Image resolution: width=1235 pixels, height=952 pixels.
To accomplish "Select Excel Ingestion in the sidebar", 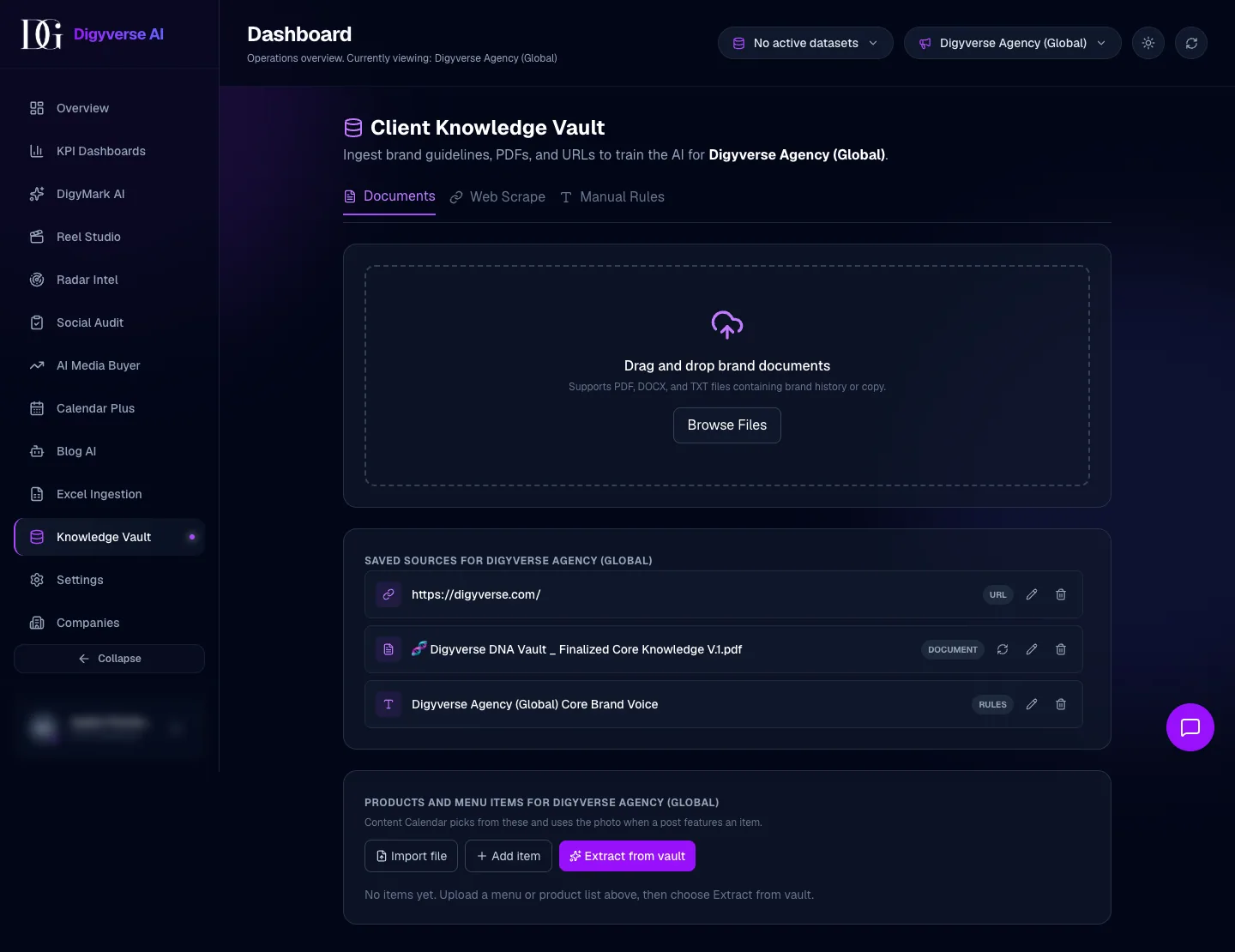I will tap(109, 494).
